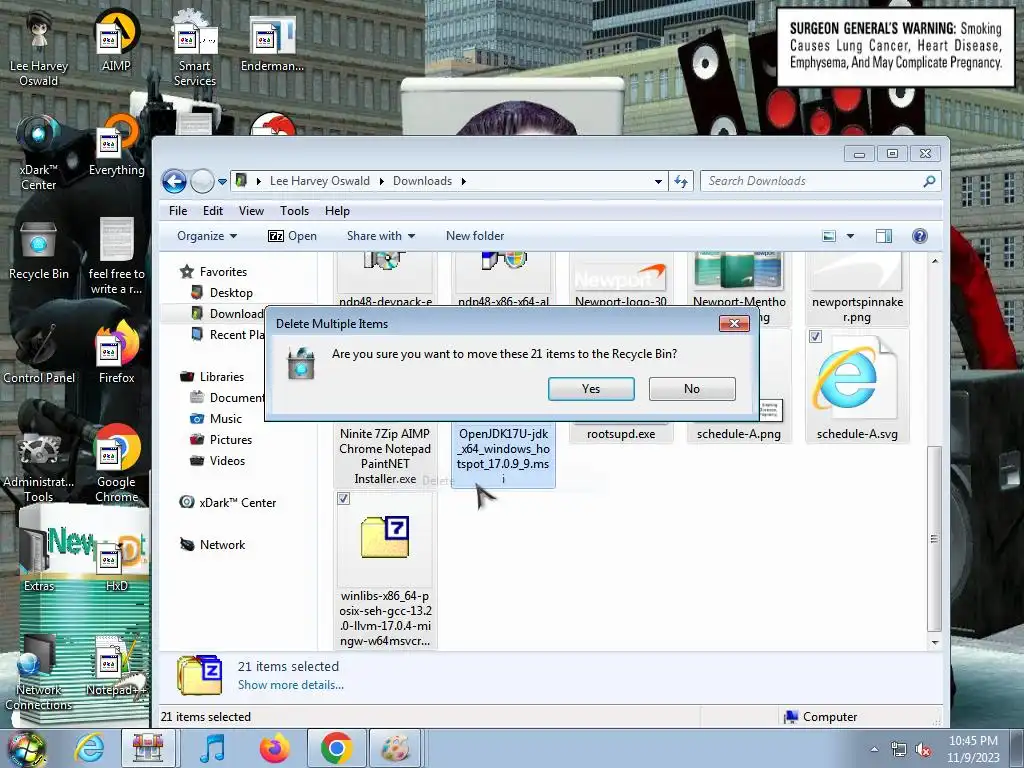Open the Firefox desktop shortcut
This screenshot has width=1024, height=768.
click(117, 353)
